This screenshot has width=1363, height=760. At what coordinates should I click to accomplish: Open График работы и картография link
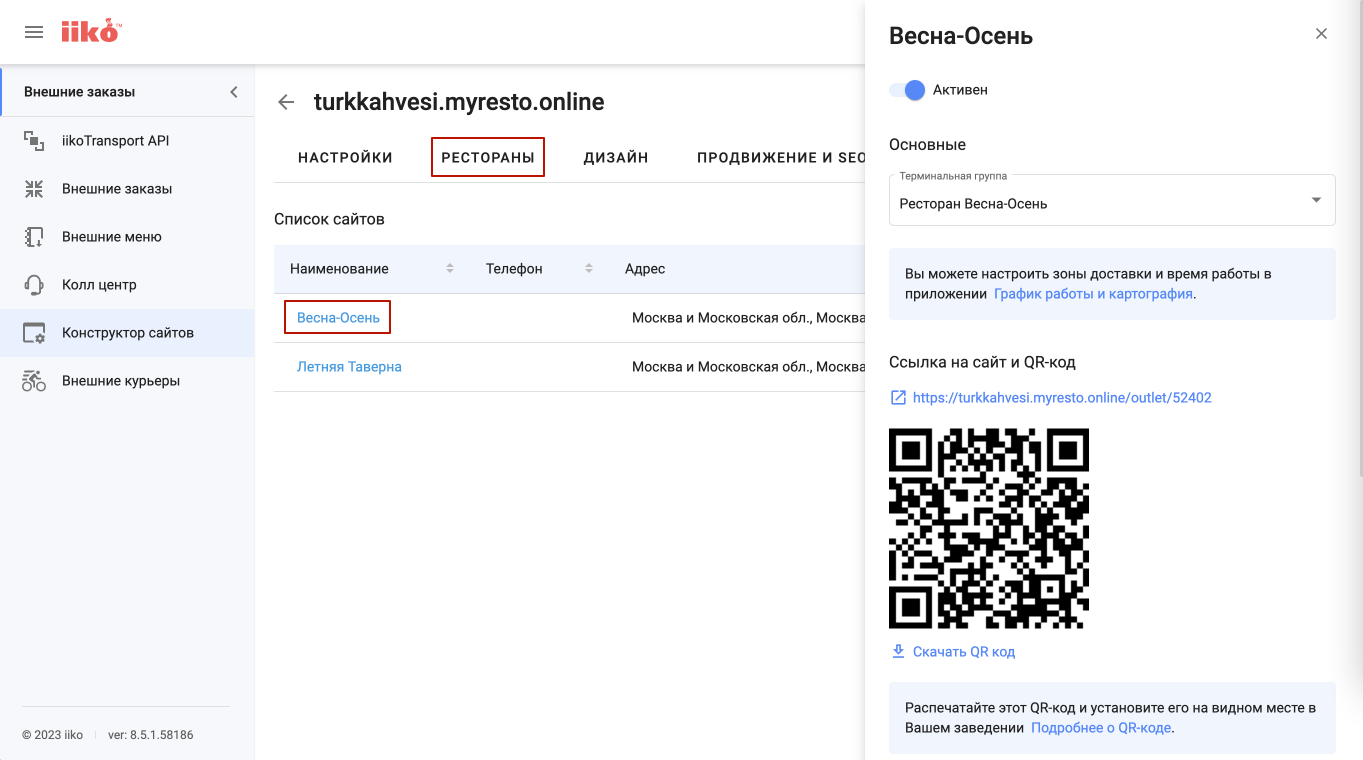[1093, 294]
